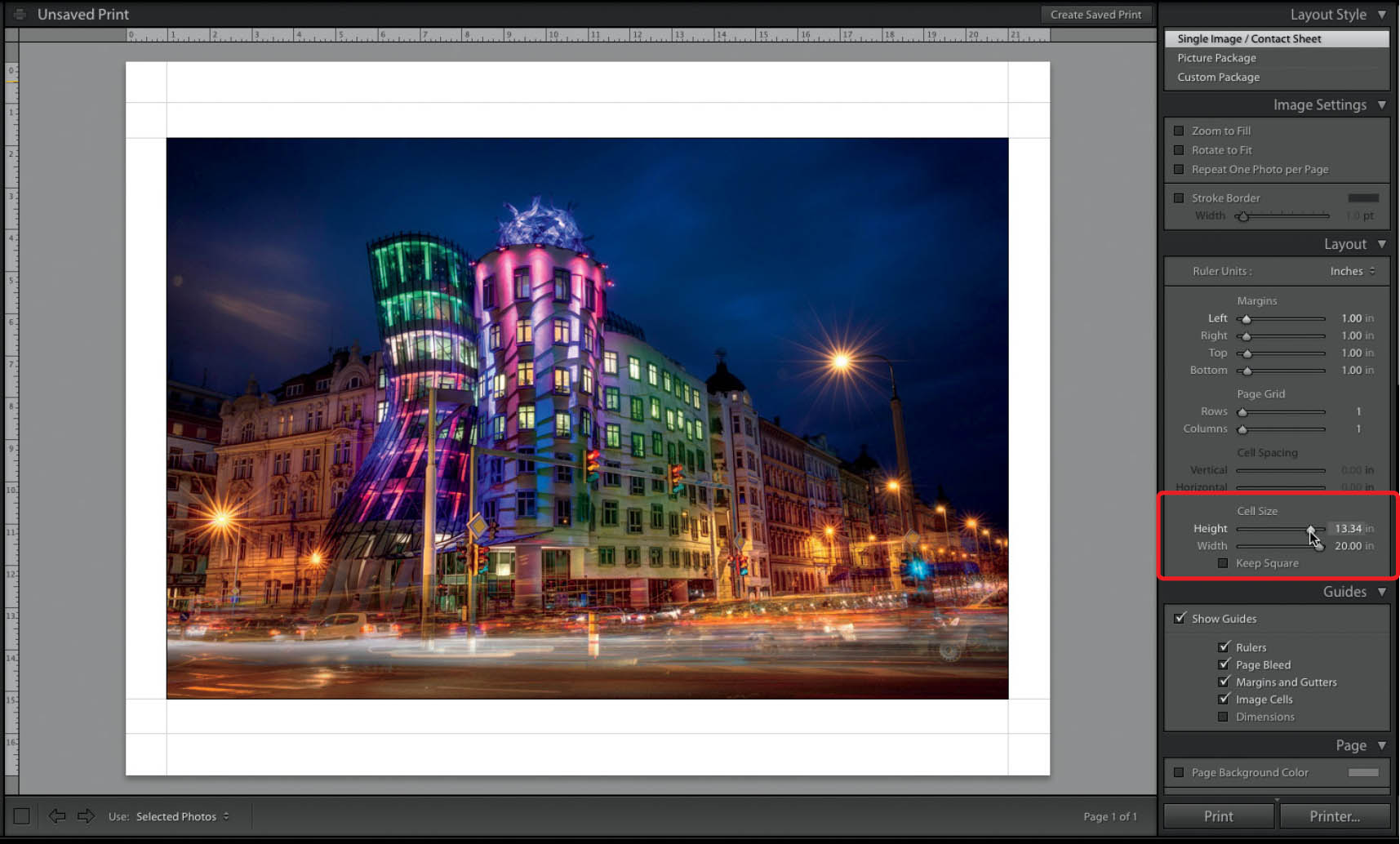
Task: Click Page 1 of 1 text
Action: pyautogui.click(x=1109, y=816)
